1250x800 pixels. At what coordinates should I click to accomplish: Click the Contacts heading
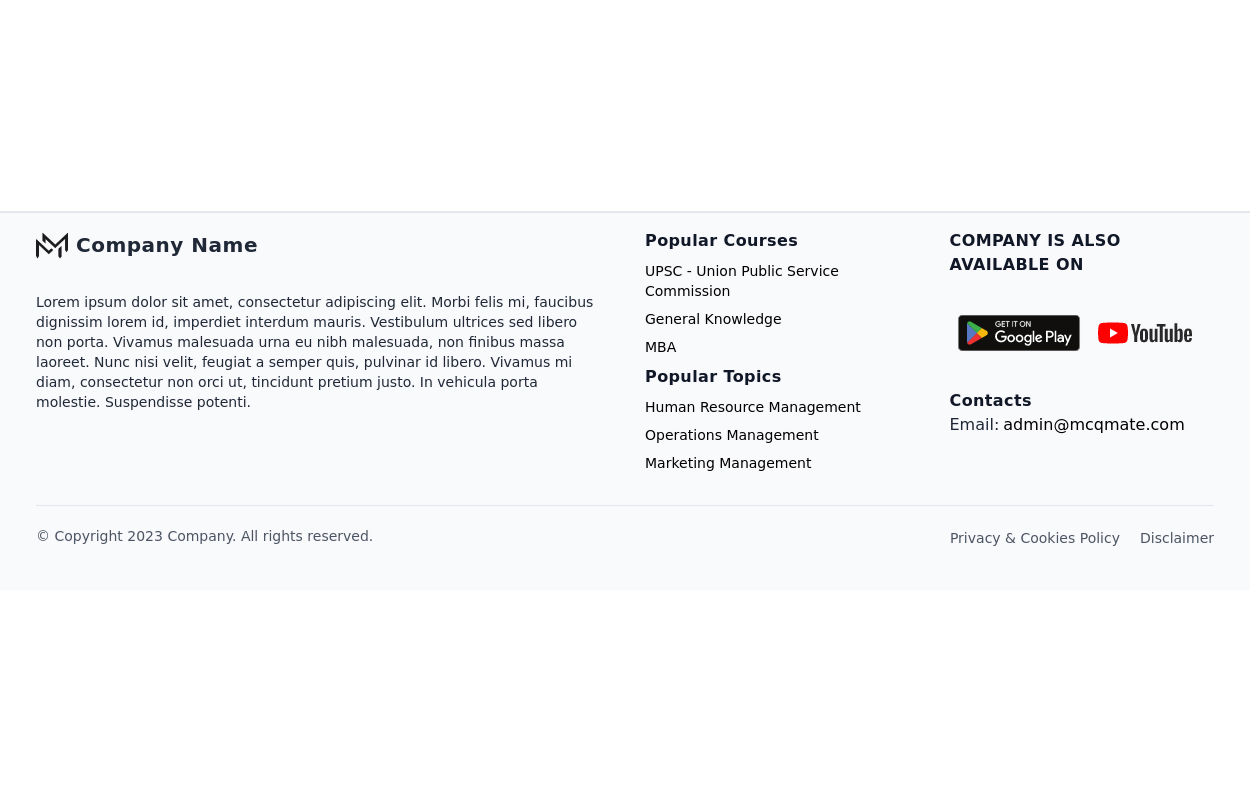990,400
